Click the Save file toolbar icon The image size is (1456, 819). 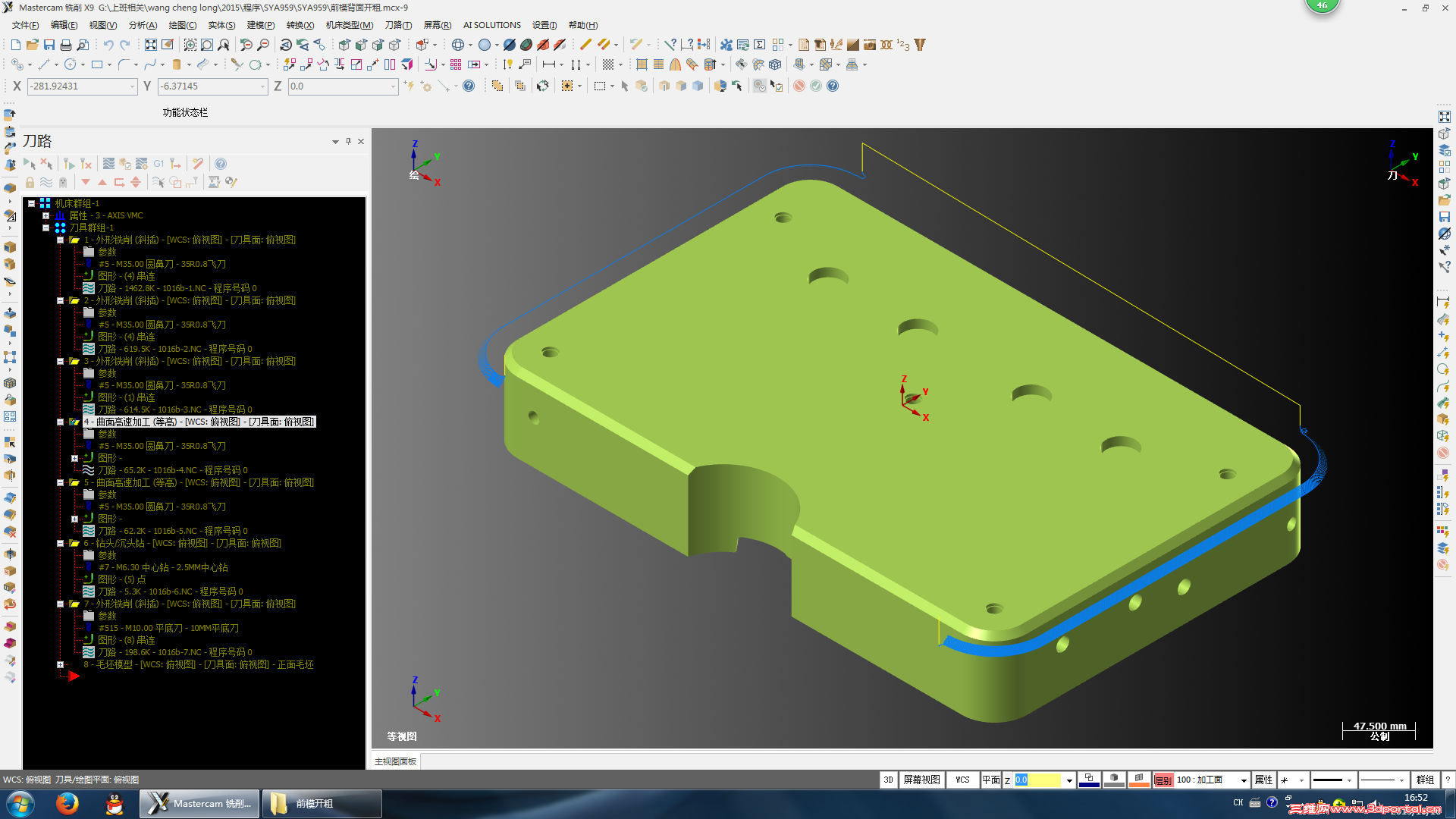49,45
